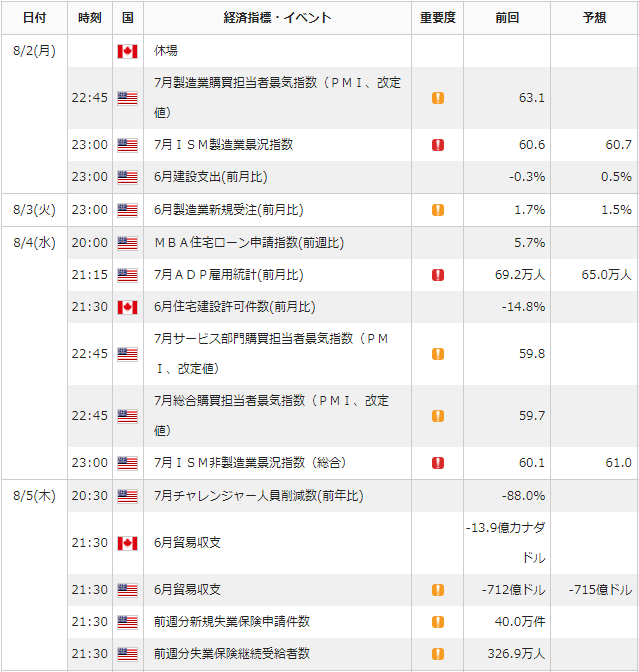639x672 pixels.
Task: Click the US flag beside 7月ISM非製造業景況指数
Action: 127,463
